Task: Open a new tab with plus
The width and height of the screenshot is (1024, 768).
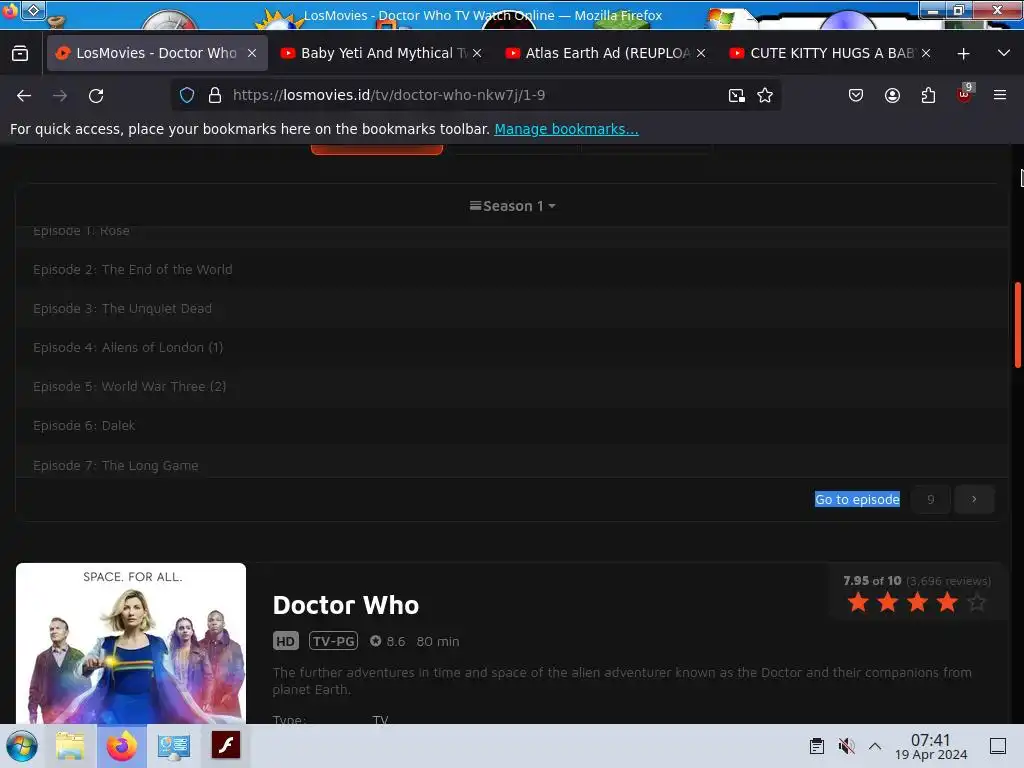Action: tap(963, 54)
